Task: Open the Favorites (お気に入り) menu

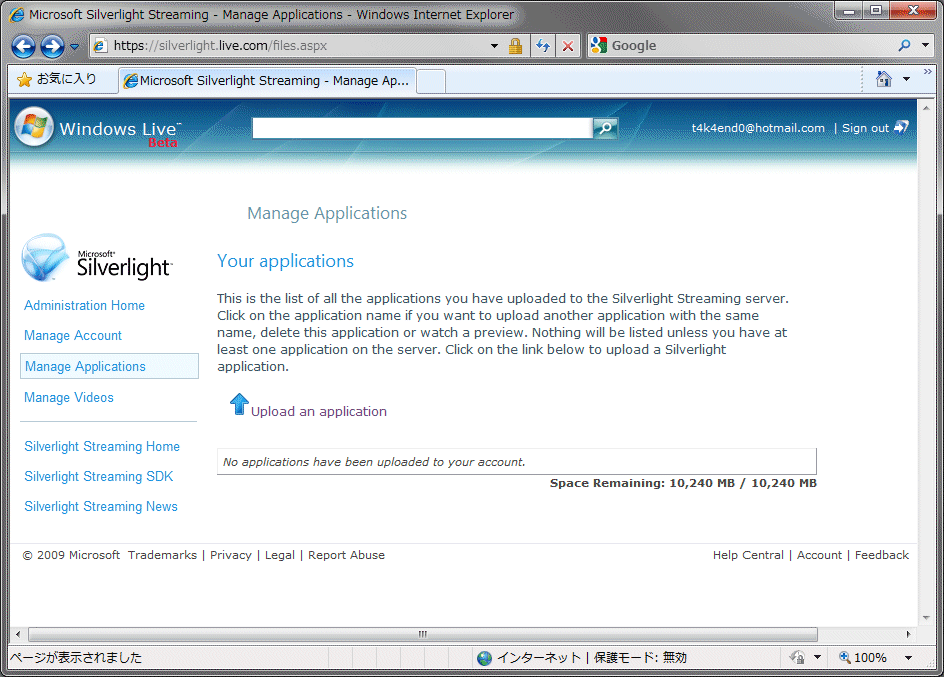Action: pyautogui.click(x=57, y=80)
